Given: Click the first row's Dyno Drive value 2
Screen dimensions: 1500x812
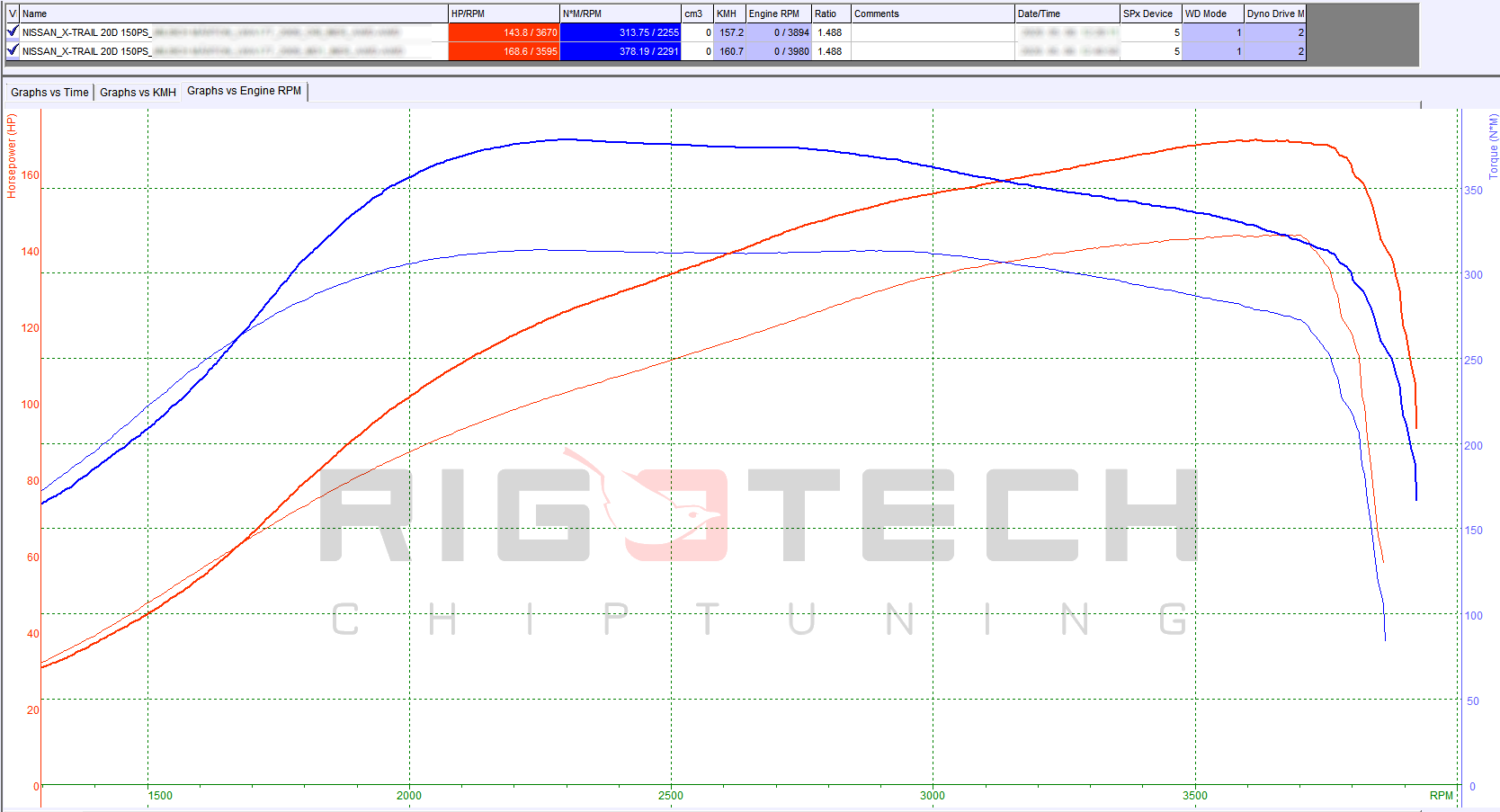Looking at the screenshot, I should point(1275,32).
